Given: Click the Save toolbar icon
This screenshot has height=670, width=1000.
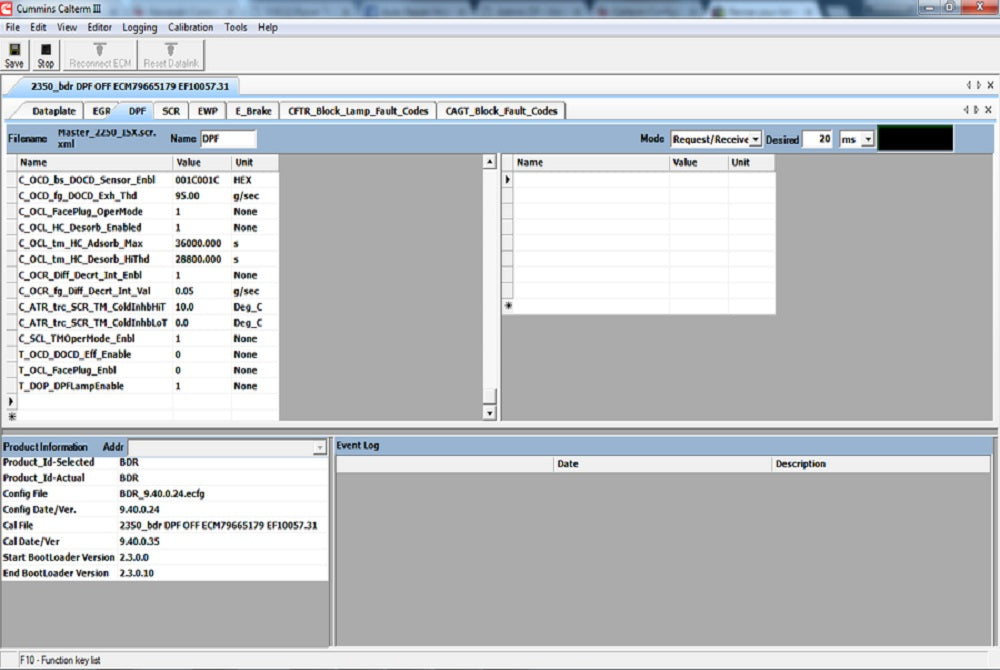Looking at the screenshot, I should (x=14, y=54).
